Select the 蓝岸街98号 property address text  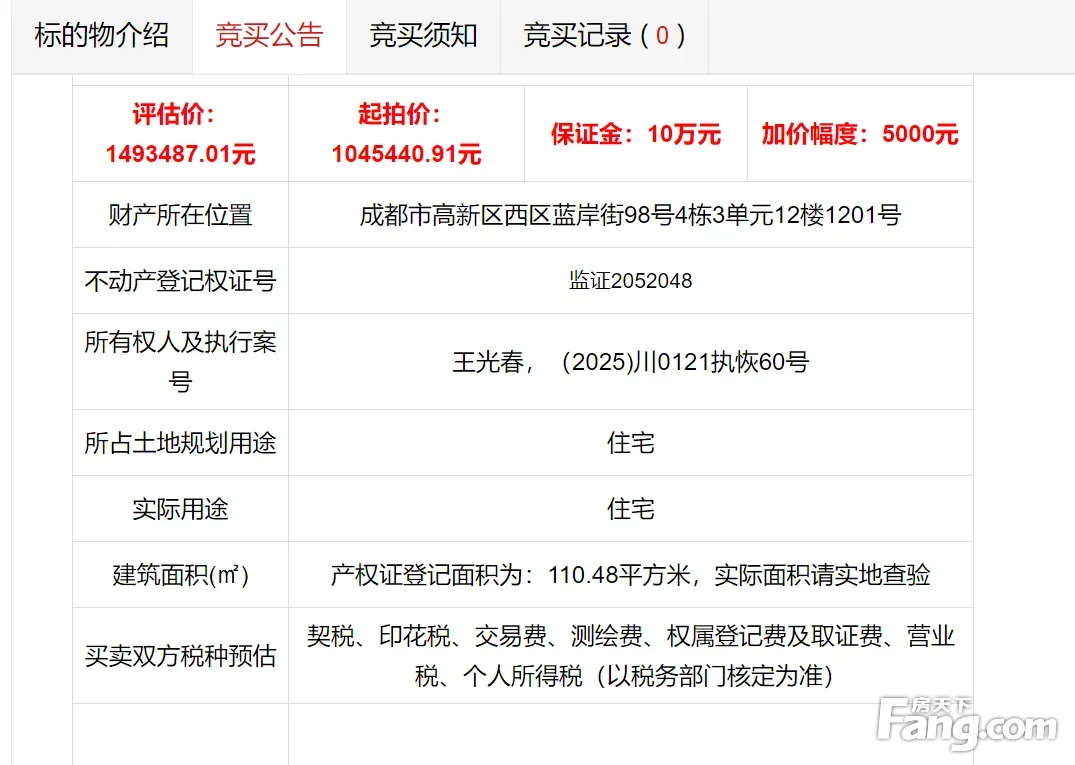[x=630, y=215]
